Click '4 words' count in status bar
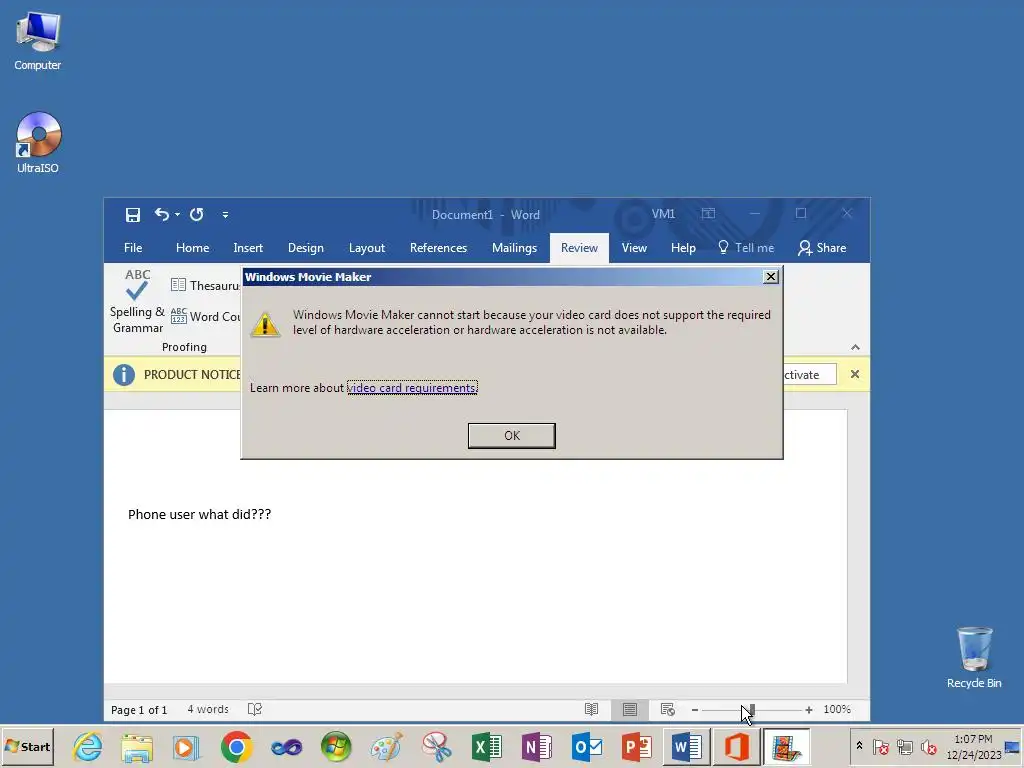This screenshot has height=768, width=1024. click(x=208, y=709)
